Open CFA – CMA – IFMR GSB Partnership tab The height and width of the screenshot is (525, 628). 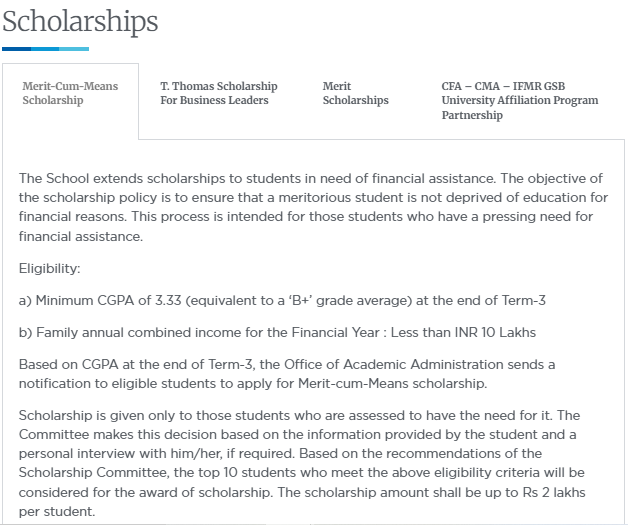519,100
